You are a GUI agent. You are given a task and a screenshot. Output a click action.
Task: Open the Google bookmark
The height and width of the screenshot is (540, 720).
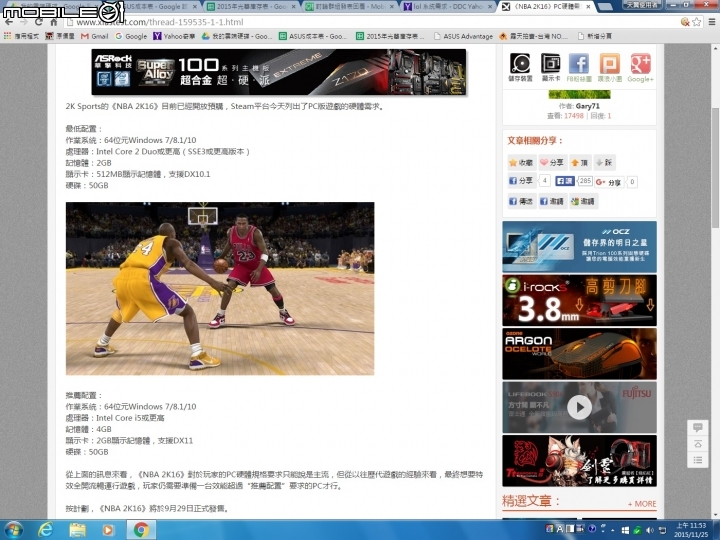click(131, 36)
